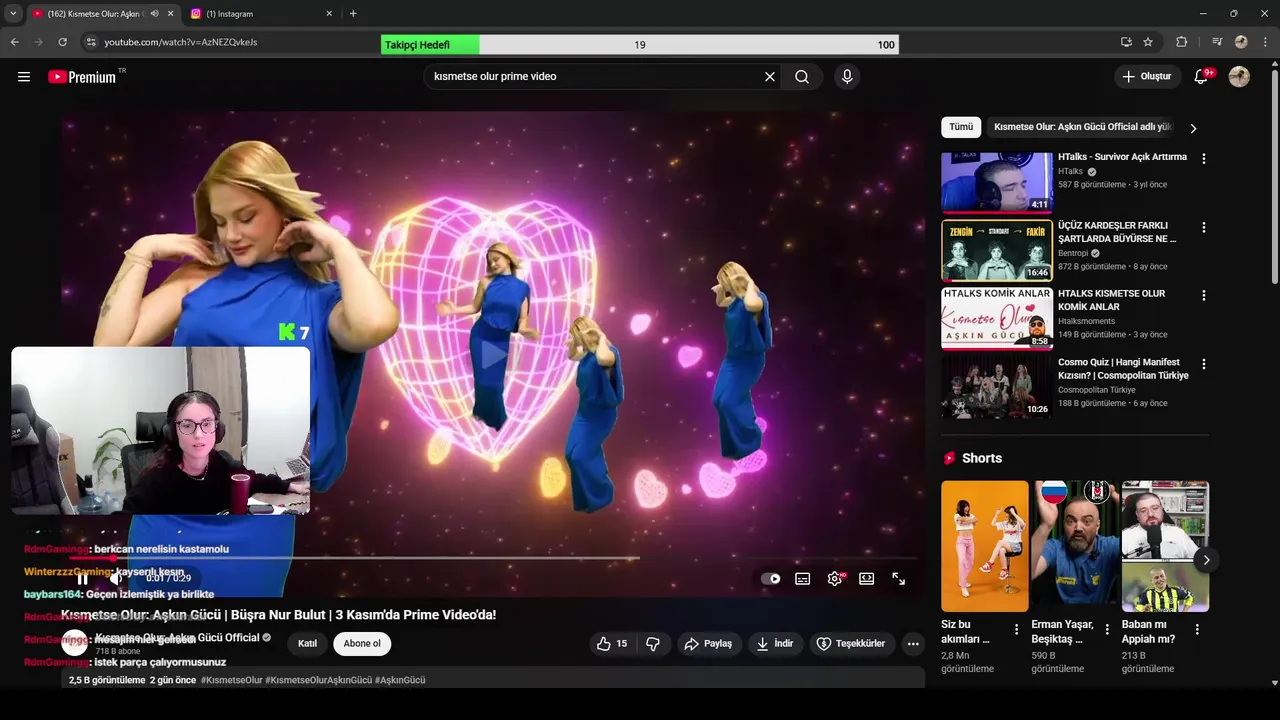
Task: Reload the page
Action: coord(62,42)
